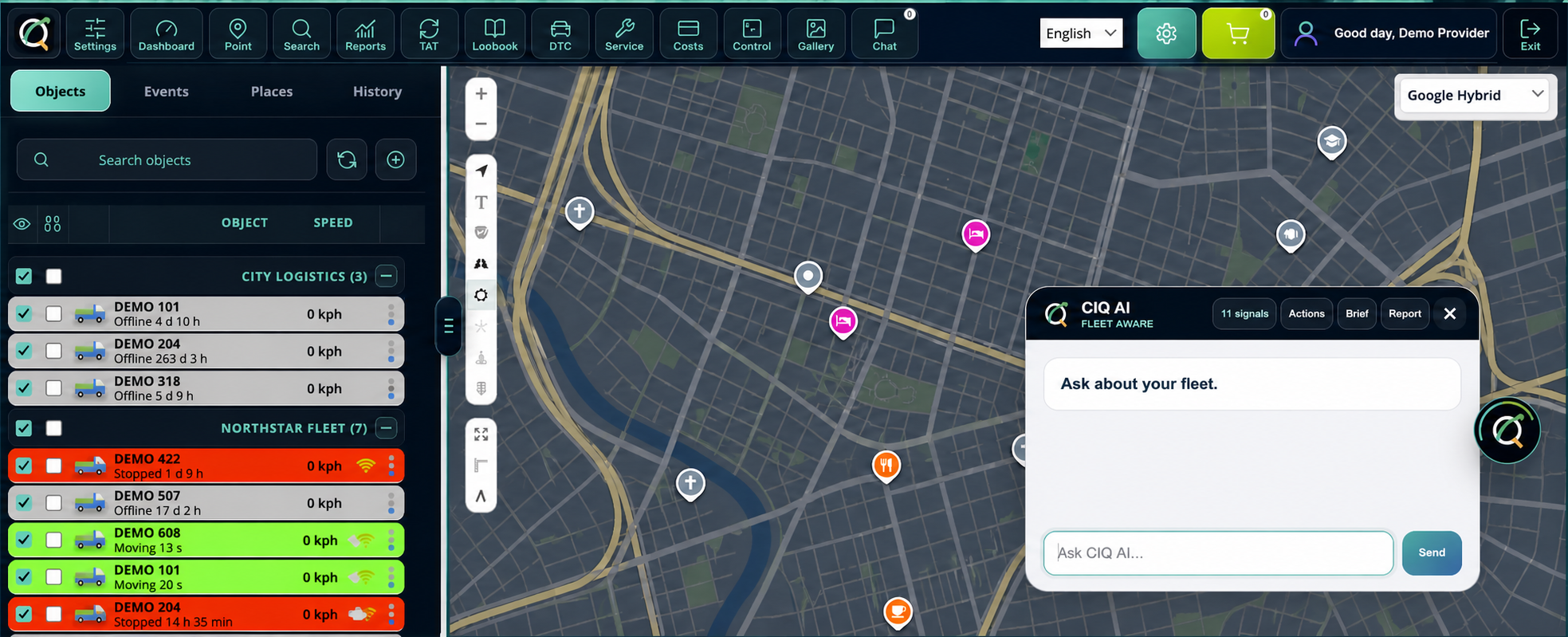Click the app logo in header
1568x637 pixels.
pyautogui.click(x=34, y=33)
